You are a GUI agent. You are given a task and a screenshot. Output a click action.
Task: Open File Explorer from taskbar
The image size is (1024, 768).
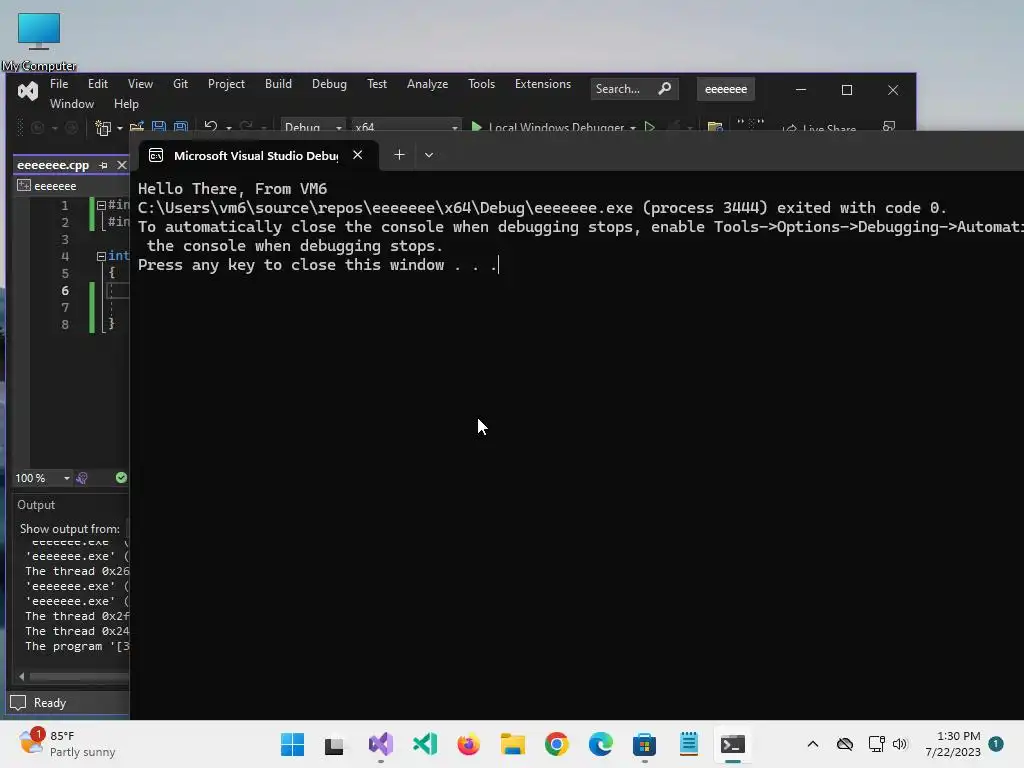513,744
